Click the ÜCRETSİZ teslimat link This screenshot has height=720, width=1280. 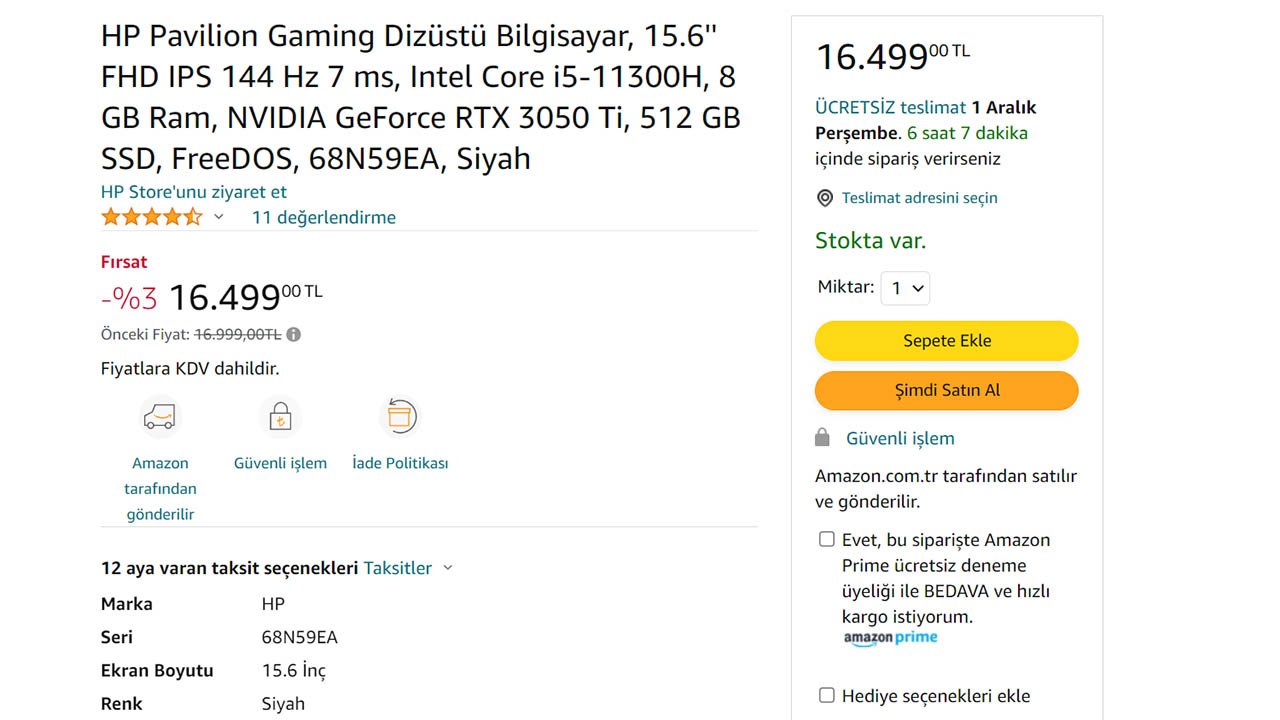[890, 107]
